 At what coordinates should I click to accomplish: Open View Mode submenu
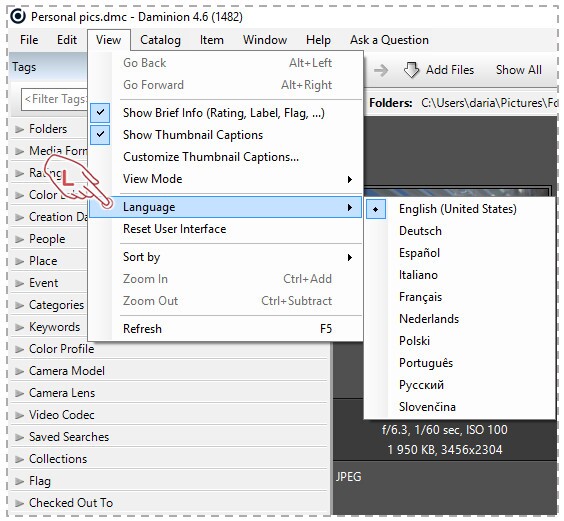pyautogui.click(x=225, y=179)
